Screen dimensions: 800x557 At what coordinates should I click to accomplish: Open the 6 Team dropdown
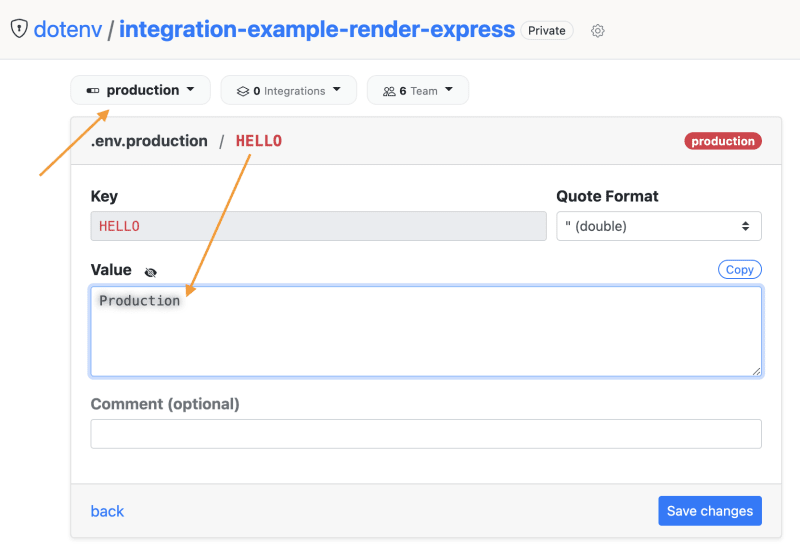[x=418, y=90]
